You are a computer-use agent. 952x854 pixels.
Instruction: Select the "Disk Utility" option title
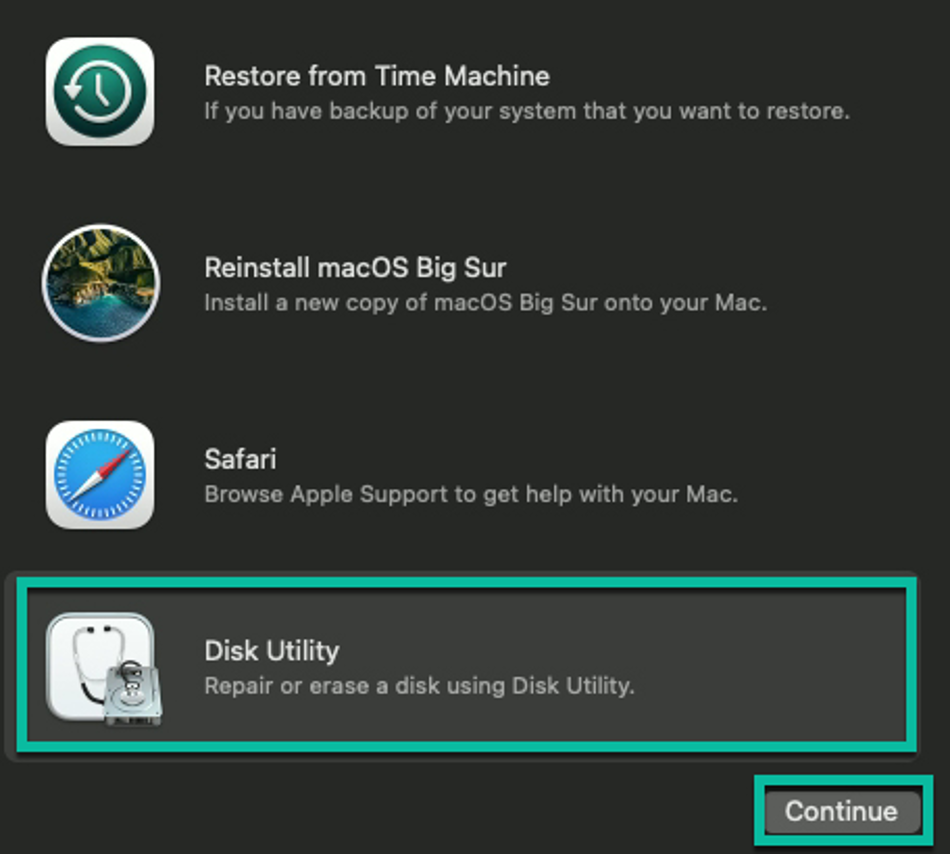tap(272, 651)
